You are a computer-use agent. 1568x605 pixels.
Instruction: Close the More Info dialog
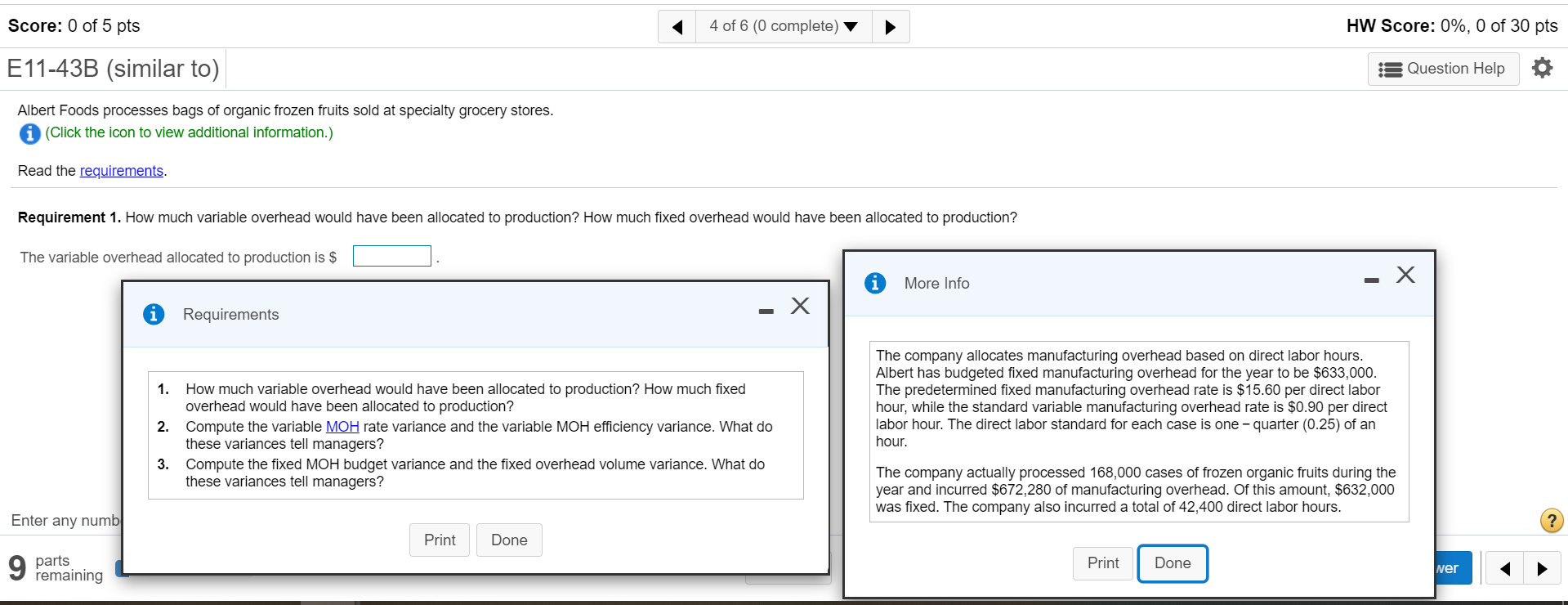(x=1405, y=275)
